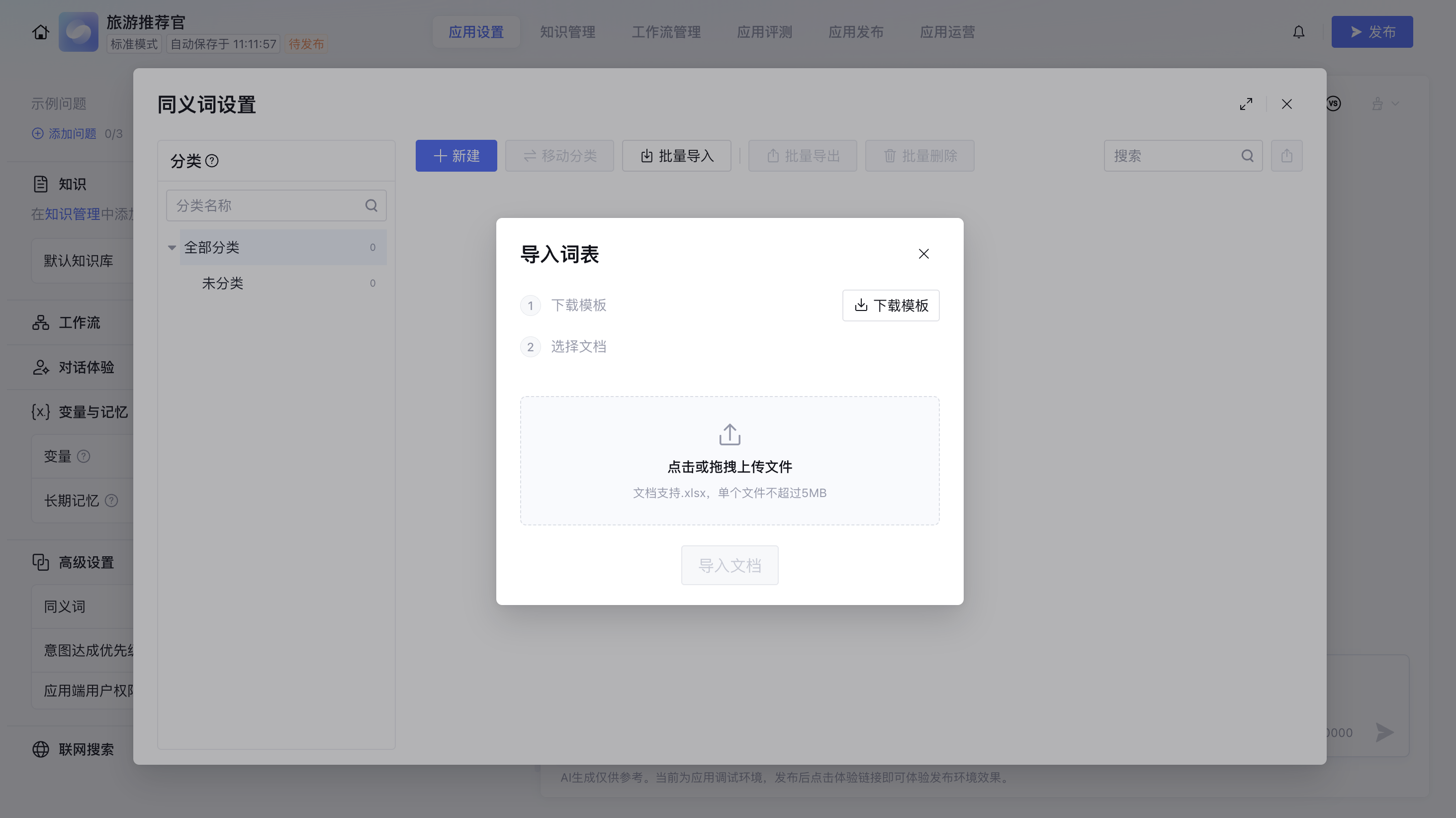Click 批量导入 toolbar button
Screen dimensions: 1456x818
click(677, 156)
